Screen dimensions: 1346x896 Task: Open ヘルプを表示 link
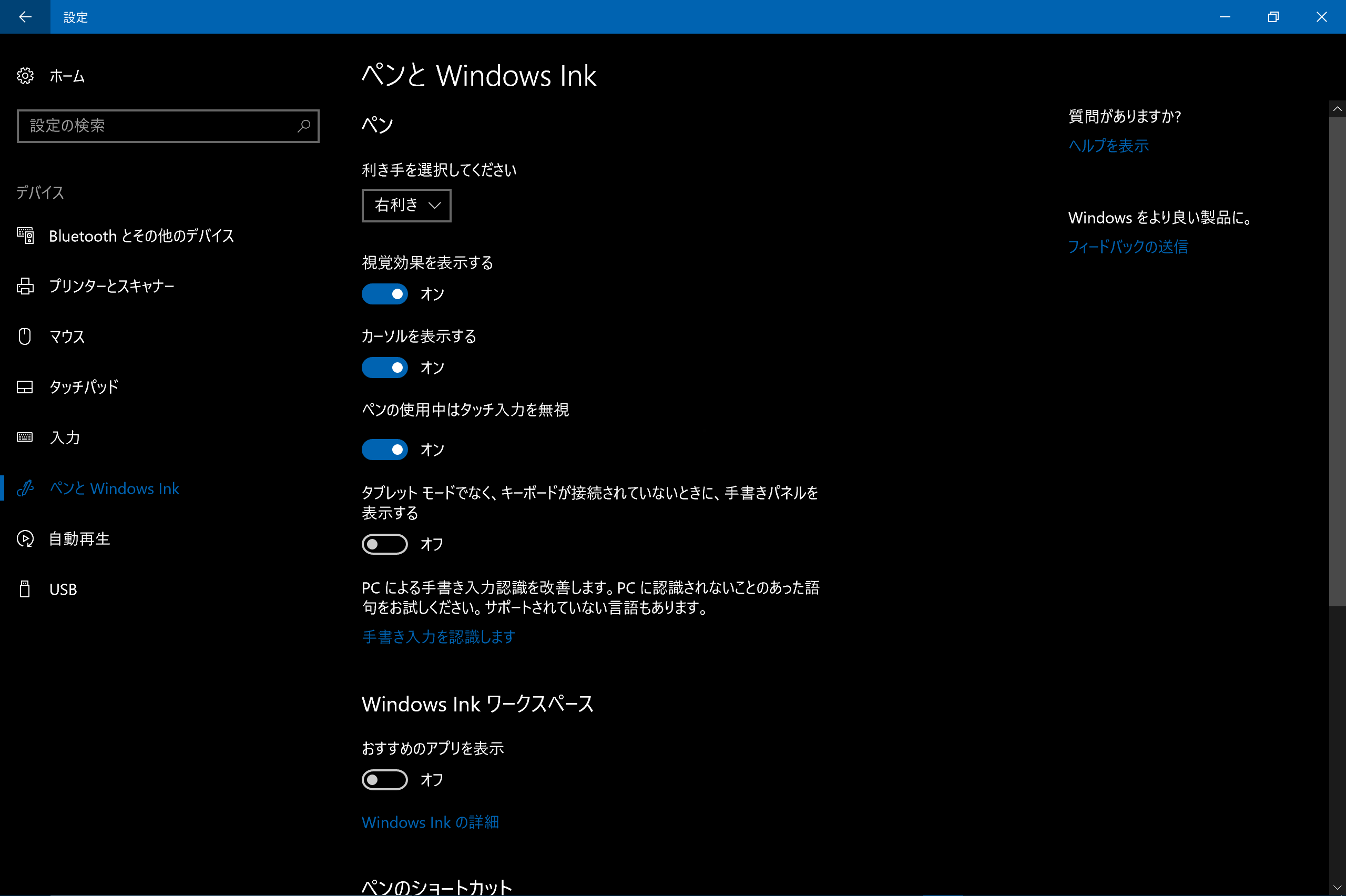point(1108,146)
